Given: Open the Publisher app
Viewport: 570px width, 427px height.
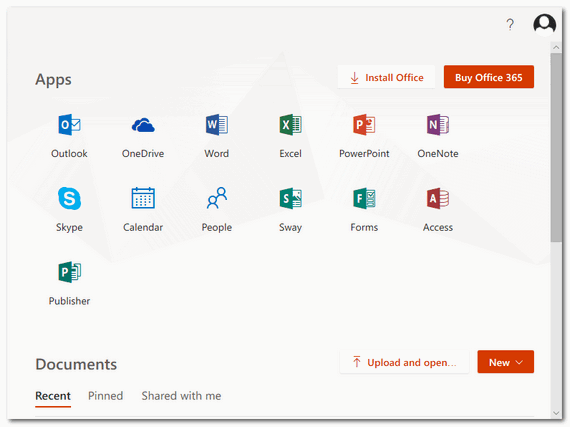Looking at the screenshot, I should [x=69, y=283].
